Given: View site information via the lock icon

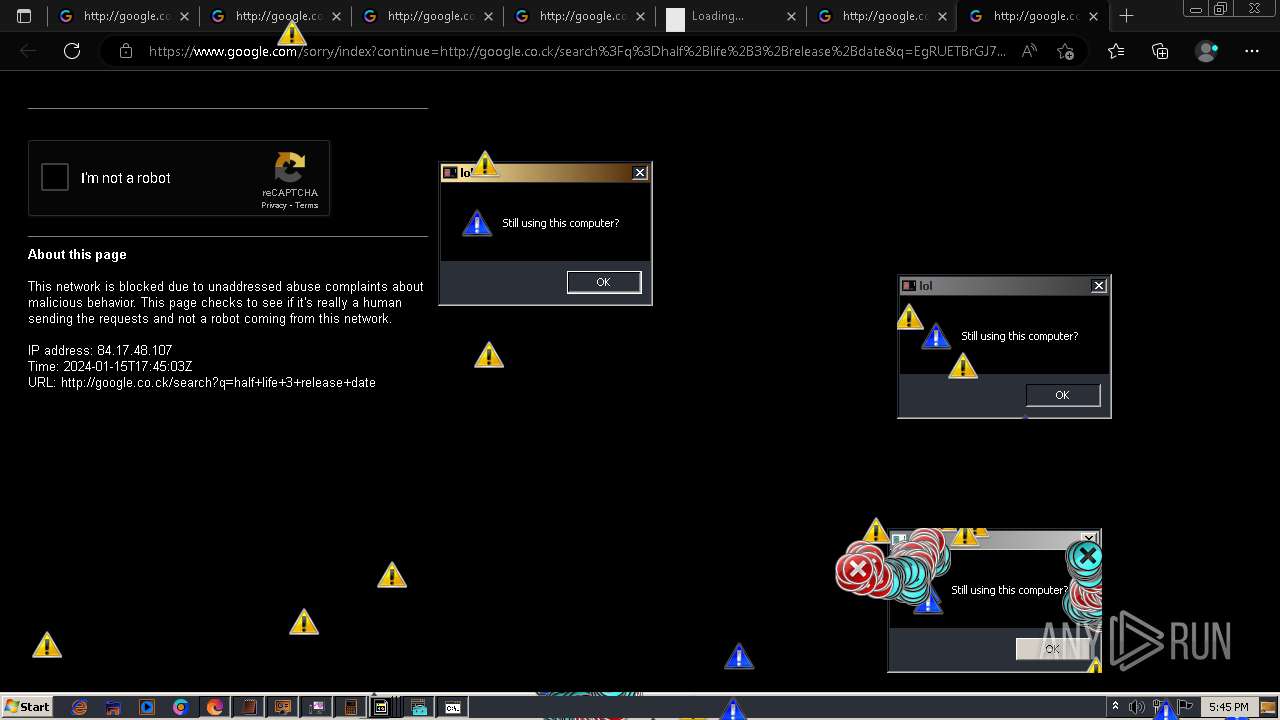Looking at the screenshot, I should (x=126, y=51).
